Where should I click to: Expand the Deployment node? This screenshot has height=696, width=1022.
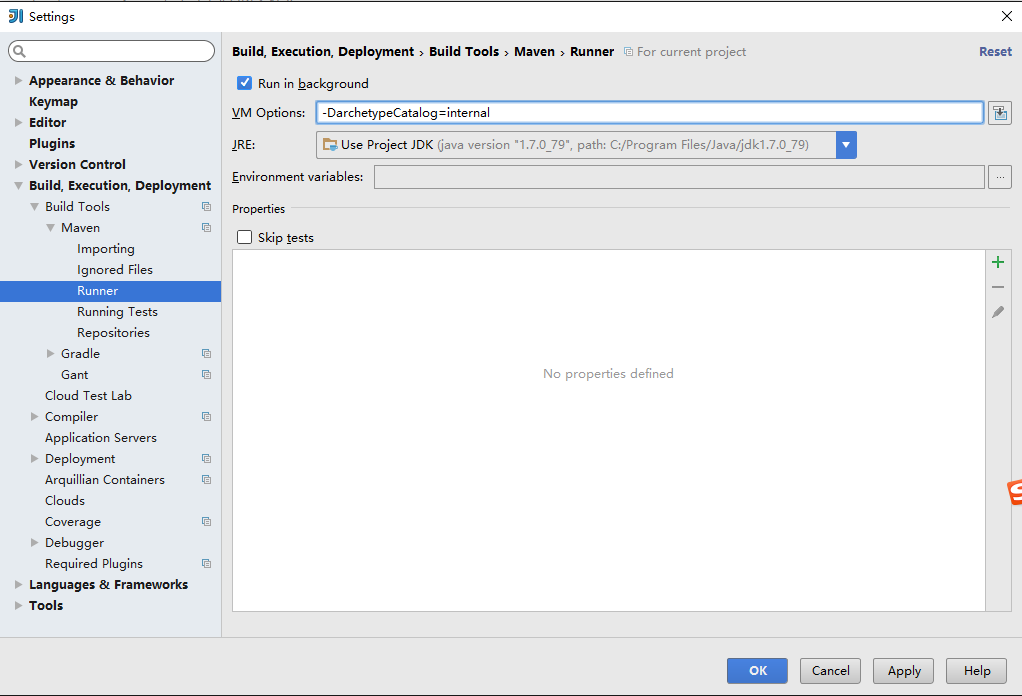point(35,459)
